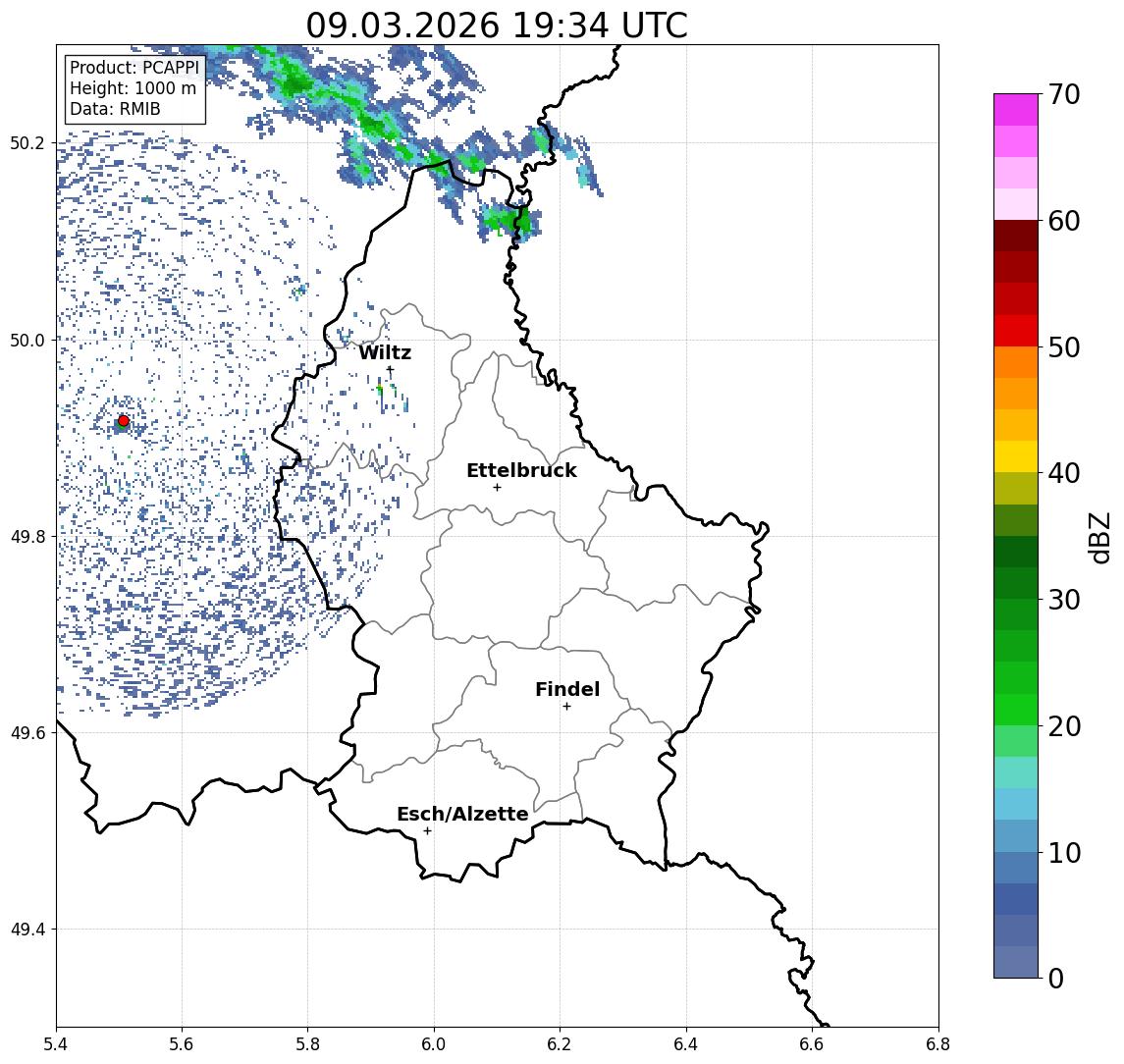
Task: Click the Esch/Alzette city label
Action: [462, 815]
